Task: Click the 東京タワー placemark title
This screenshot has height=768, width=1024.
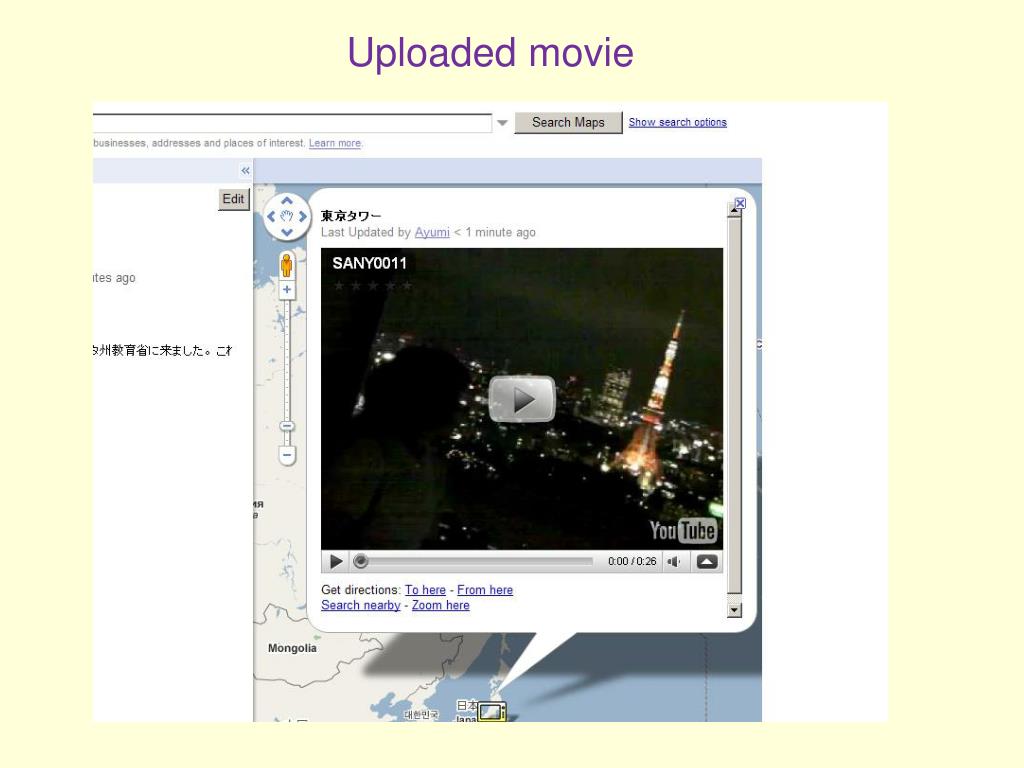Action: [351, 216]
